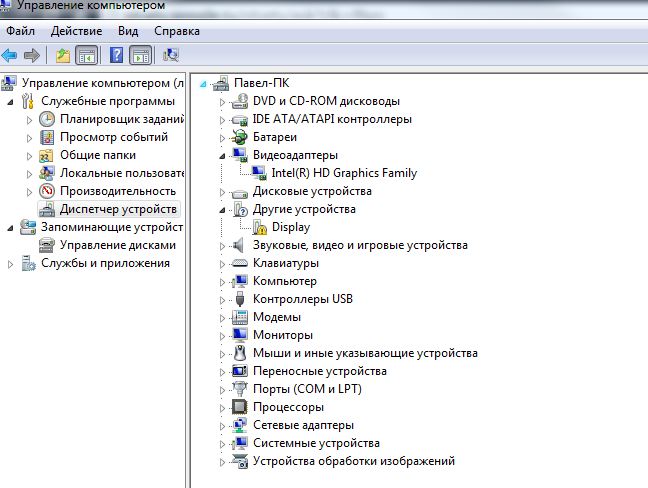Open the Файл menu
This screenshot has height=488, width=648.
20,31
